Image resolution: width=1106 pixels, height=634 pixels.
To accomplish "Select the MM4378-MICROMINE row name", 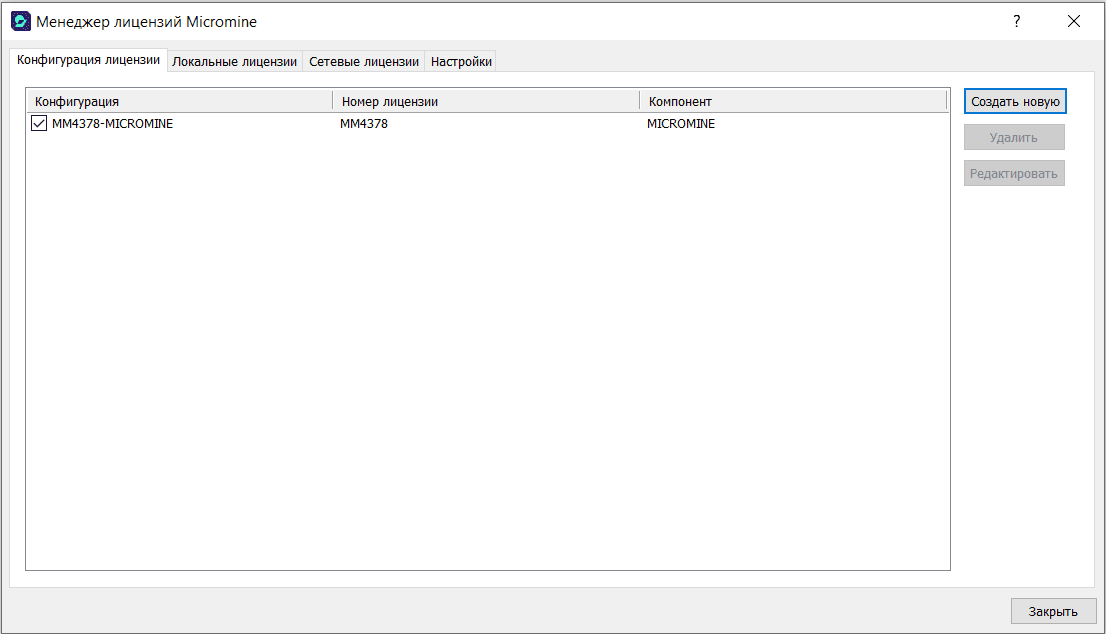I will click(112, 123).
